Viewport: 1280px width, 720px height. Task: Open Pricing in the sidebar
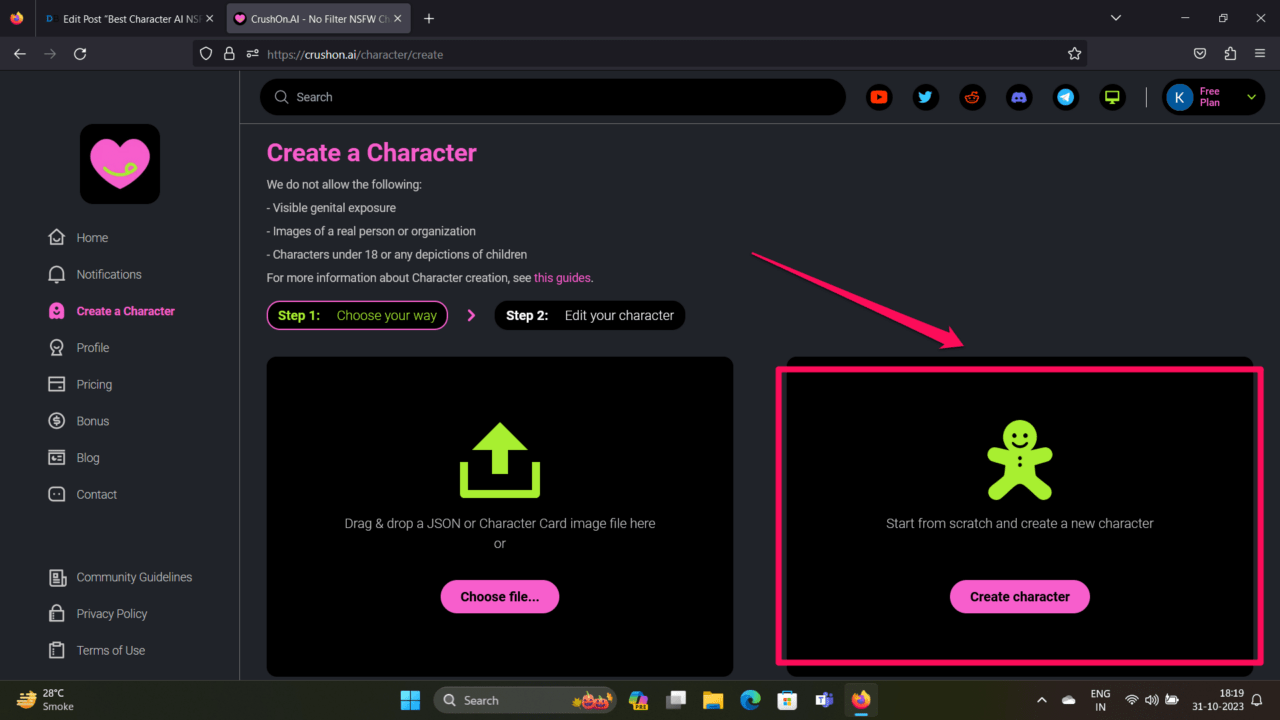[x=94, y=384]
